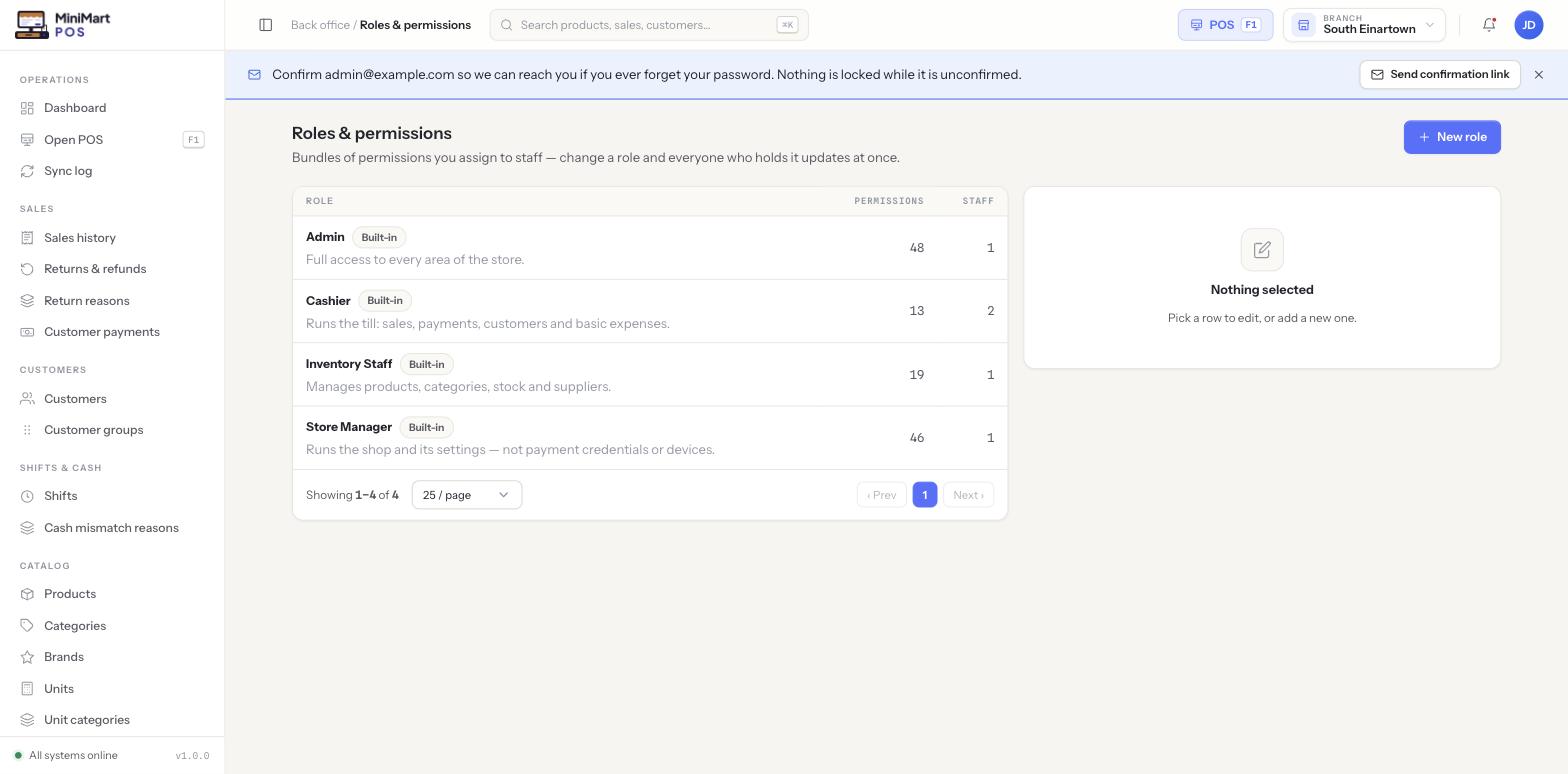
Task: Select page 1 in pagination
Action: point(925,495)
